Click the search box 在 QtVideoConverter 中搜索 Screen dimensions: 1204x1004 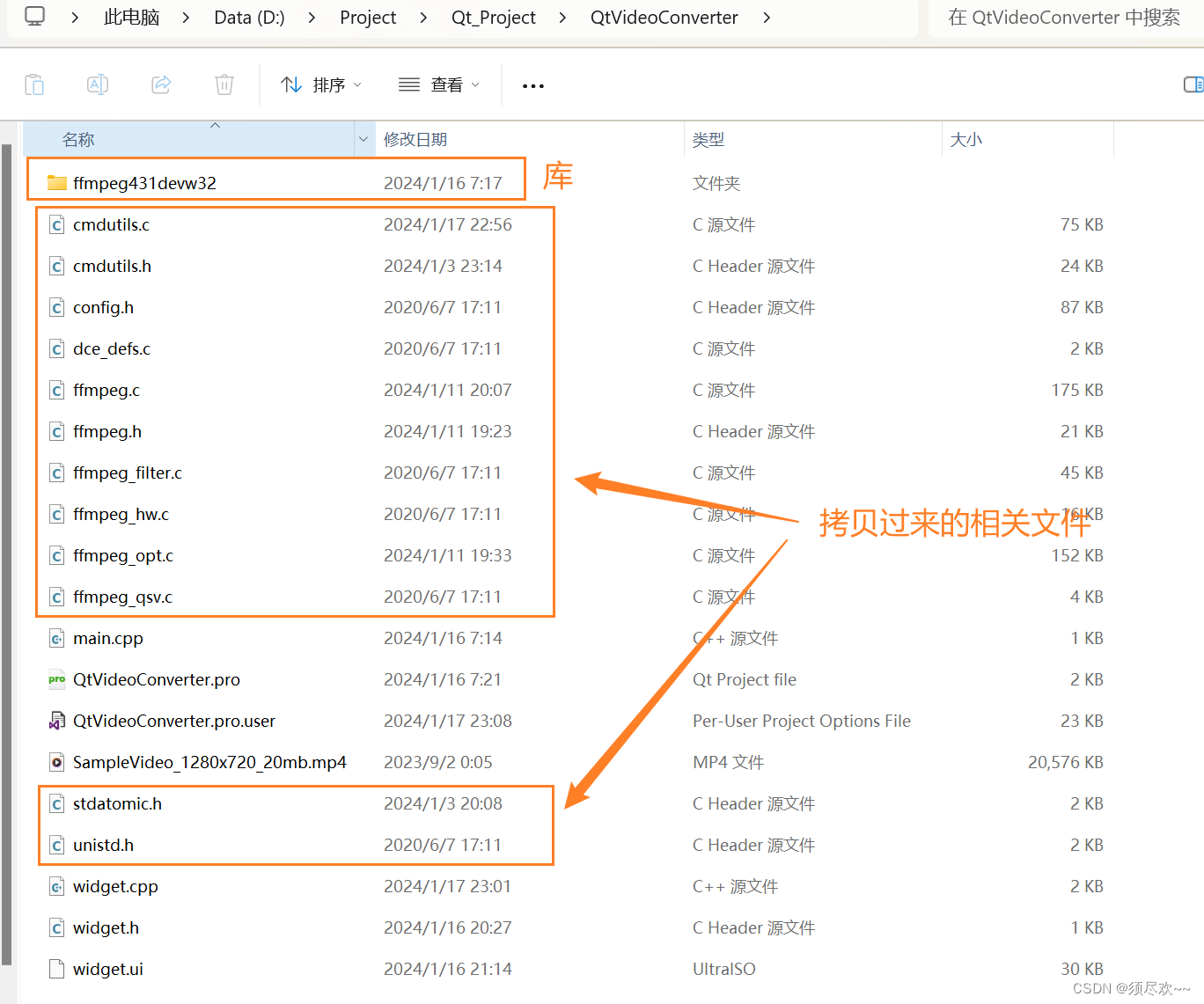[1066, 18]
